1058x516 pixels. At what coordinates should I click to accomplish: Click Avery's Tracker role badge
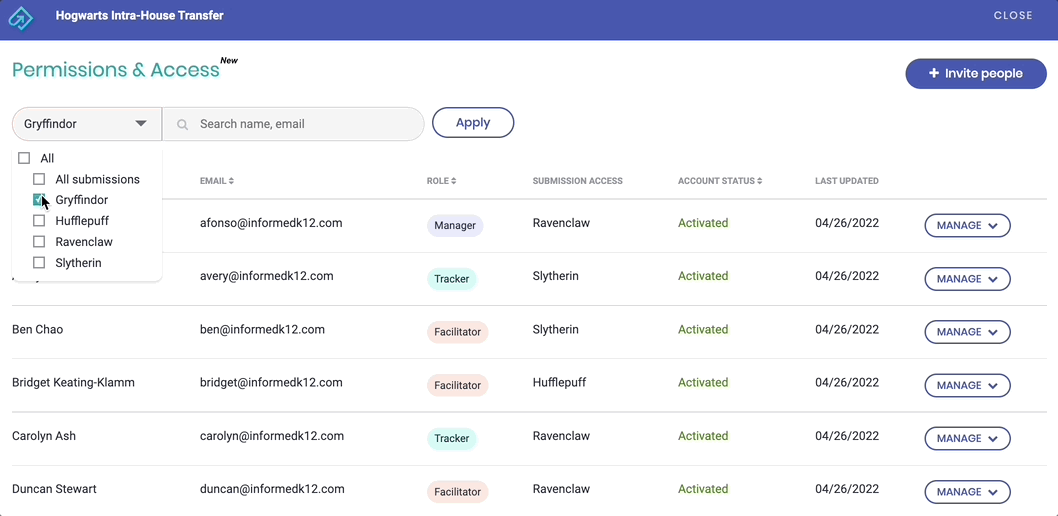click(451, 279)
